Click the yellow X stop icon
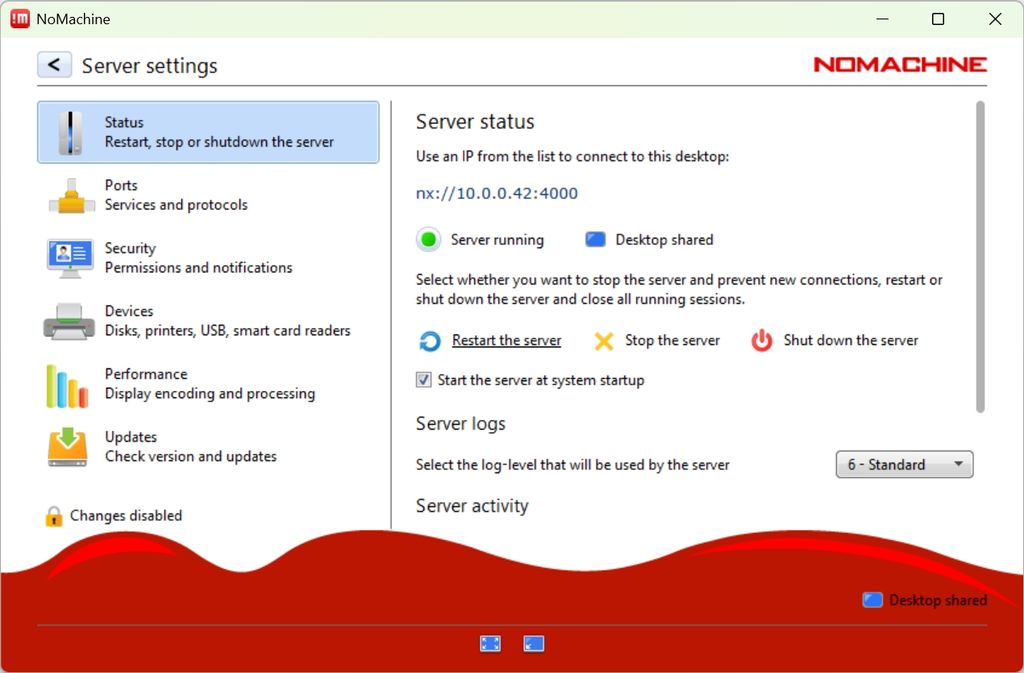The height and width of the screenshot is (673, 1024). coord(603,341)
